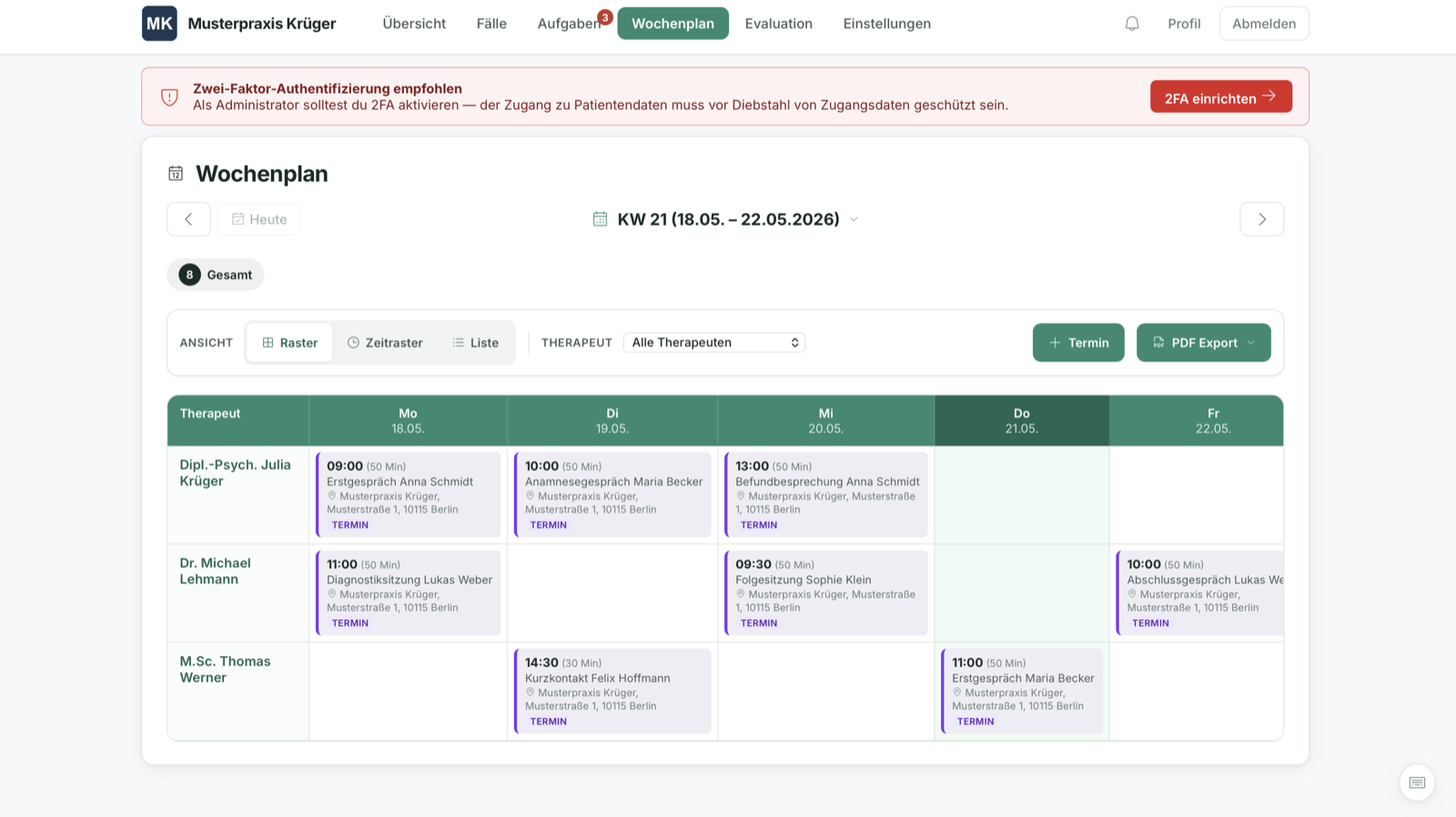
Task: Open Anamnesegespräch Maria Becker appointment
Action: 612,495
